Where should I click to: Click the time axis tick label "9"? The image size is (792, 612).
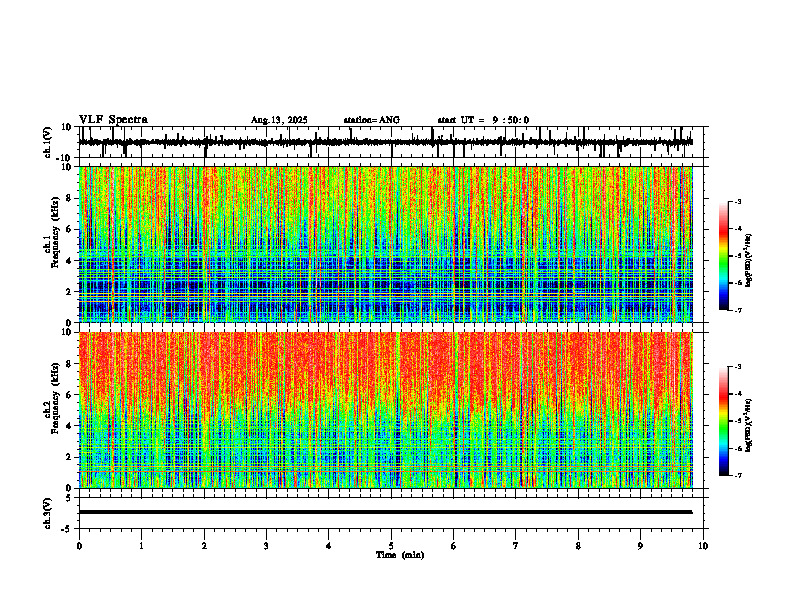(x=640, y=546)
